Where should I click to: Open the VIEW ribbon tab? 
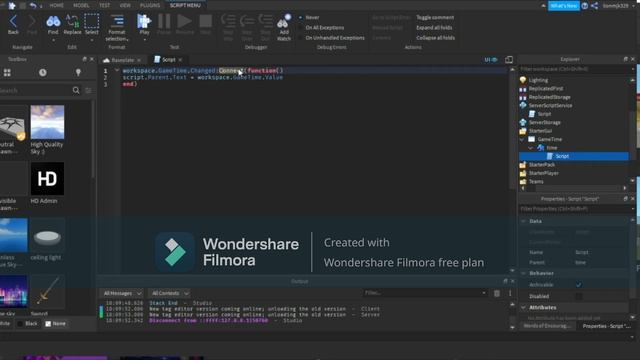(125, 5)
